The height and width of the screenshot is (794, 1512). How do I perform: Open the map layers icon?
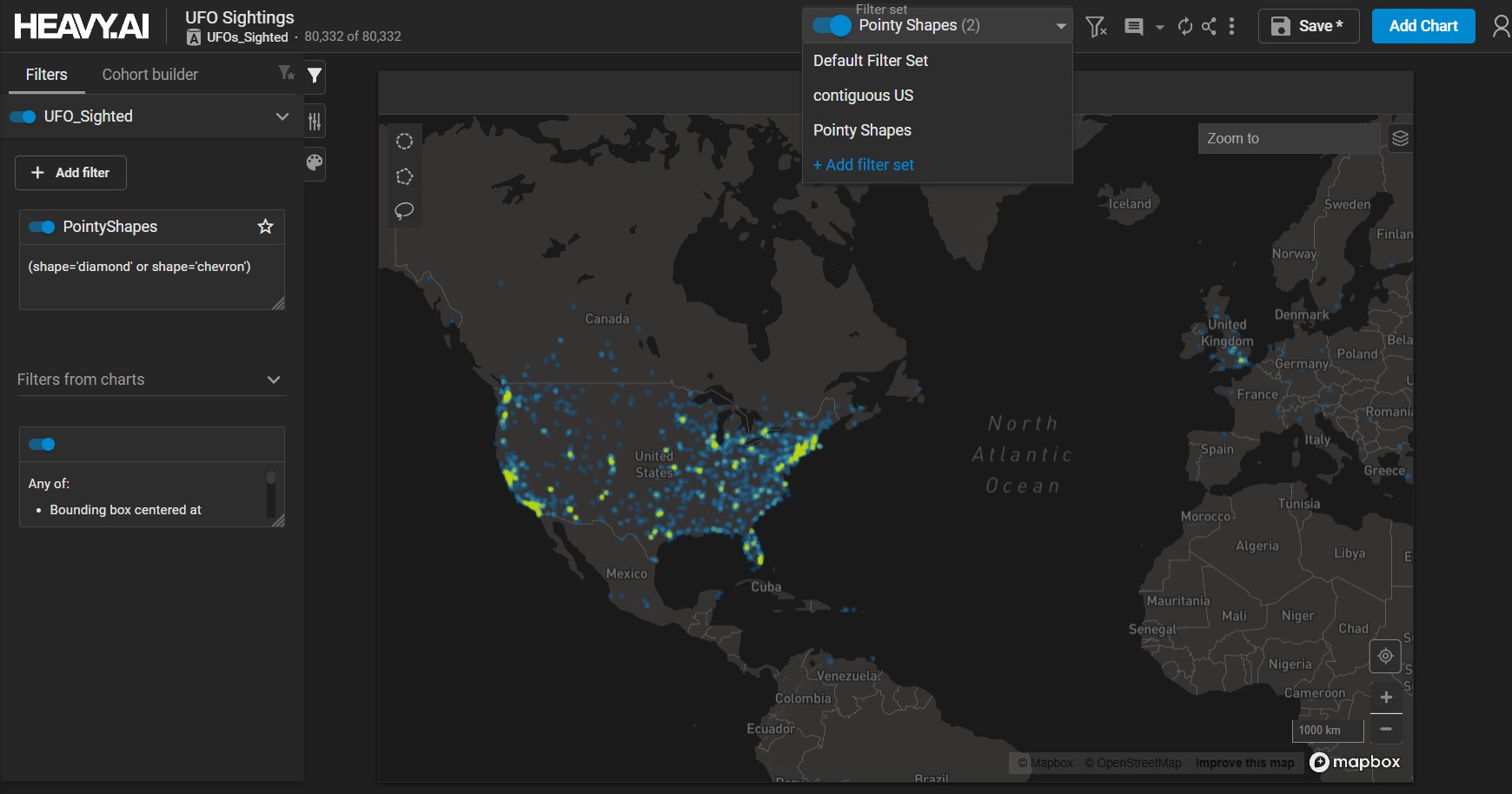(1400, 138)
